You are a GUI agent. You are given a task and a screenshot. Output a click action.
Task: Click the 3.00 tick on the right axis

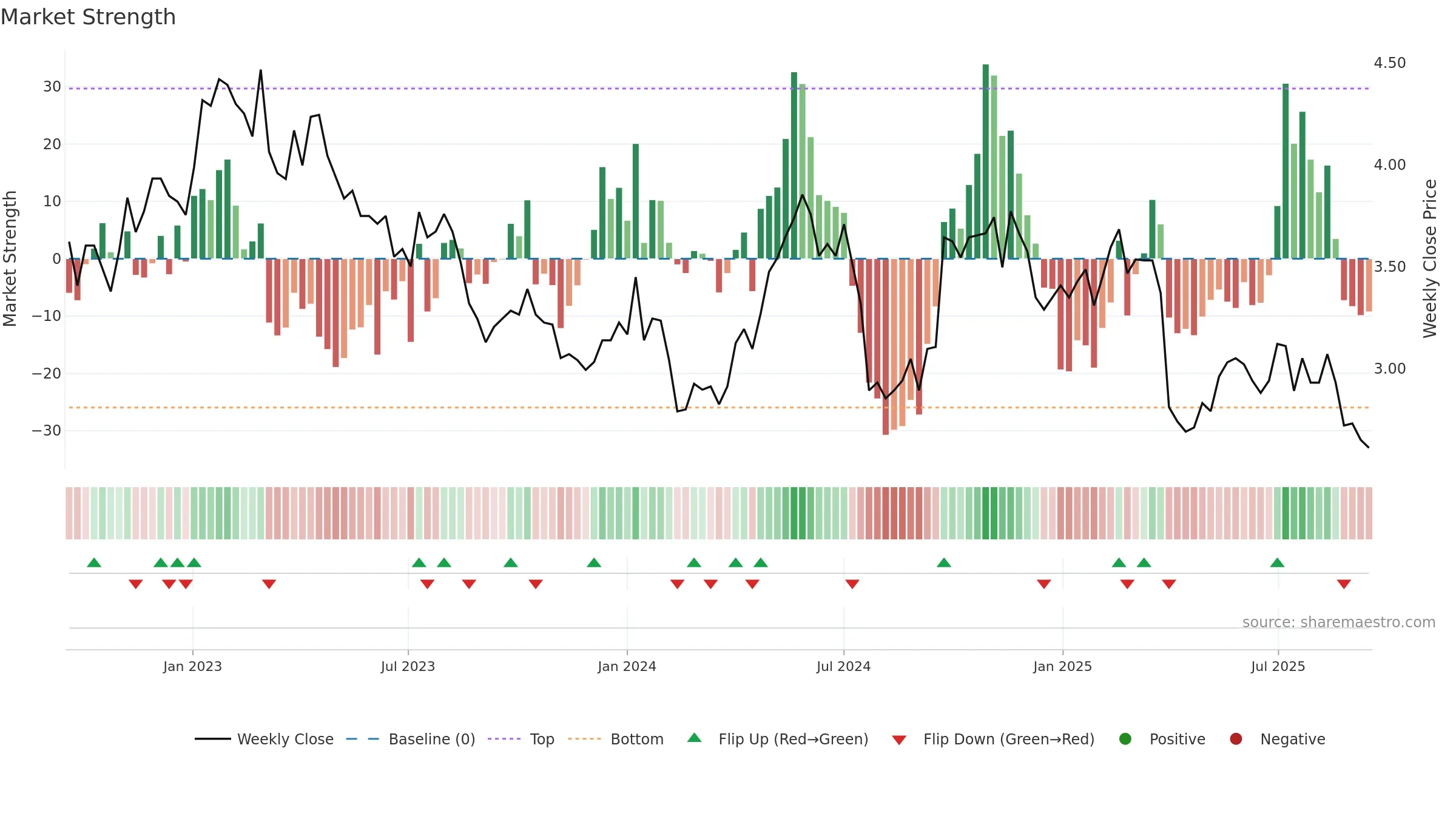pyautogui.click(x=1390, y=369)
